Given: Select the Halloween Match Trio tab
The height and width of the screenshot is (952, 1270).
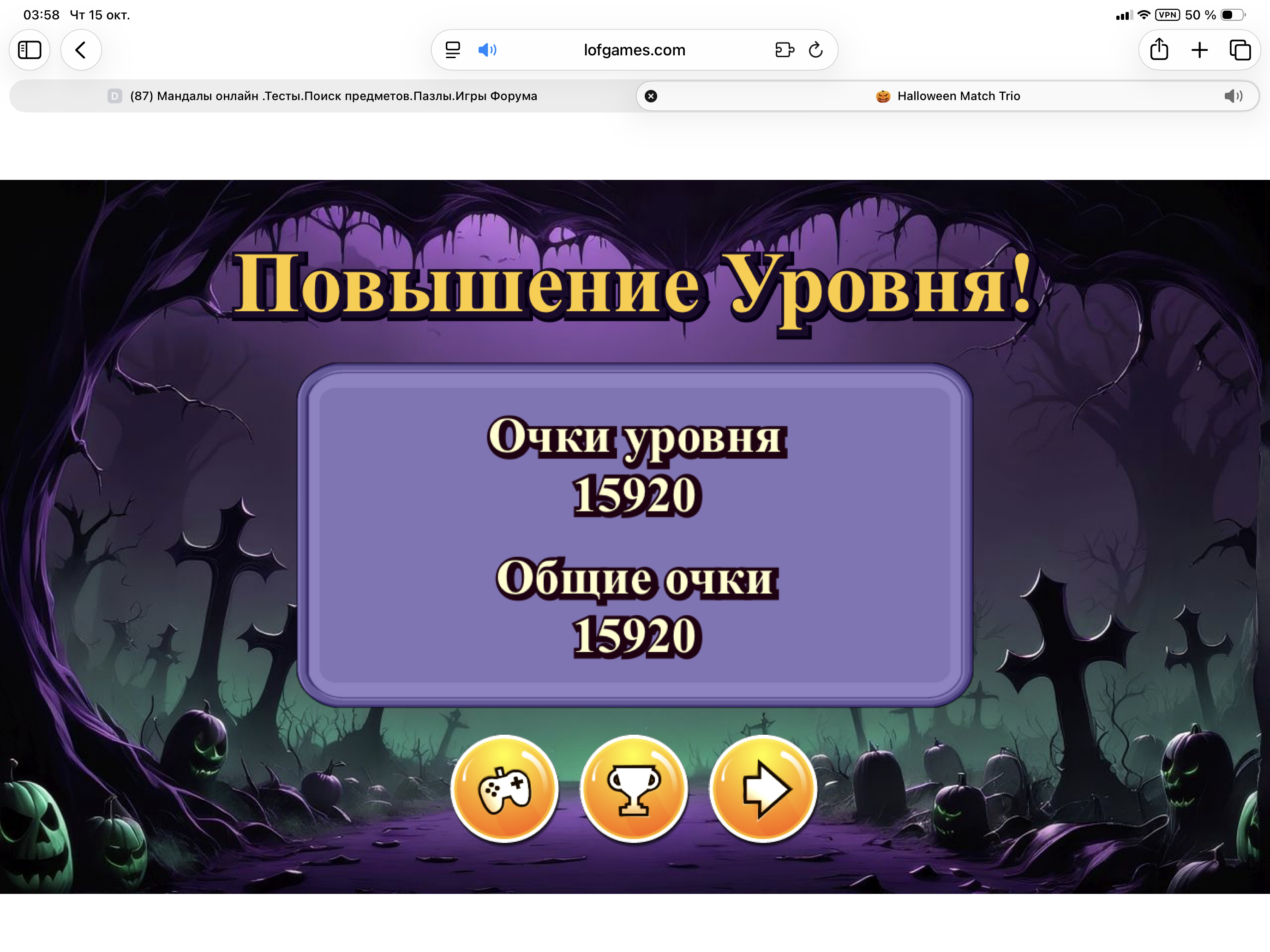Looking at the screenshot, I should tap(948, 96).
